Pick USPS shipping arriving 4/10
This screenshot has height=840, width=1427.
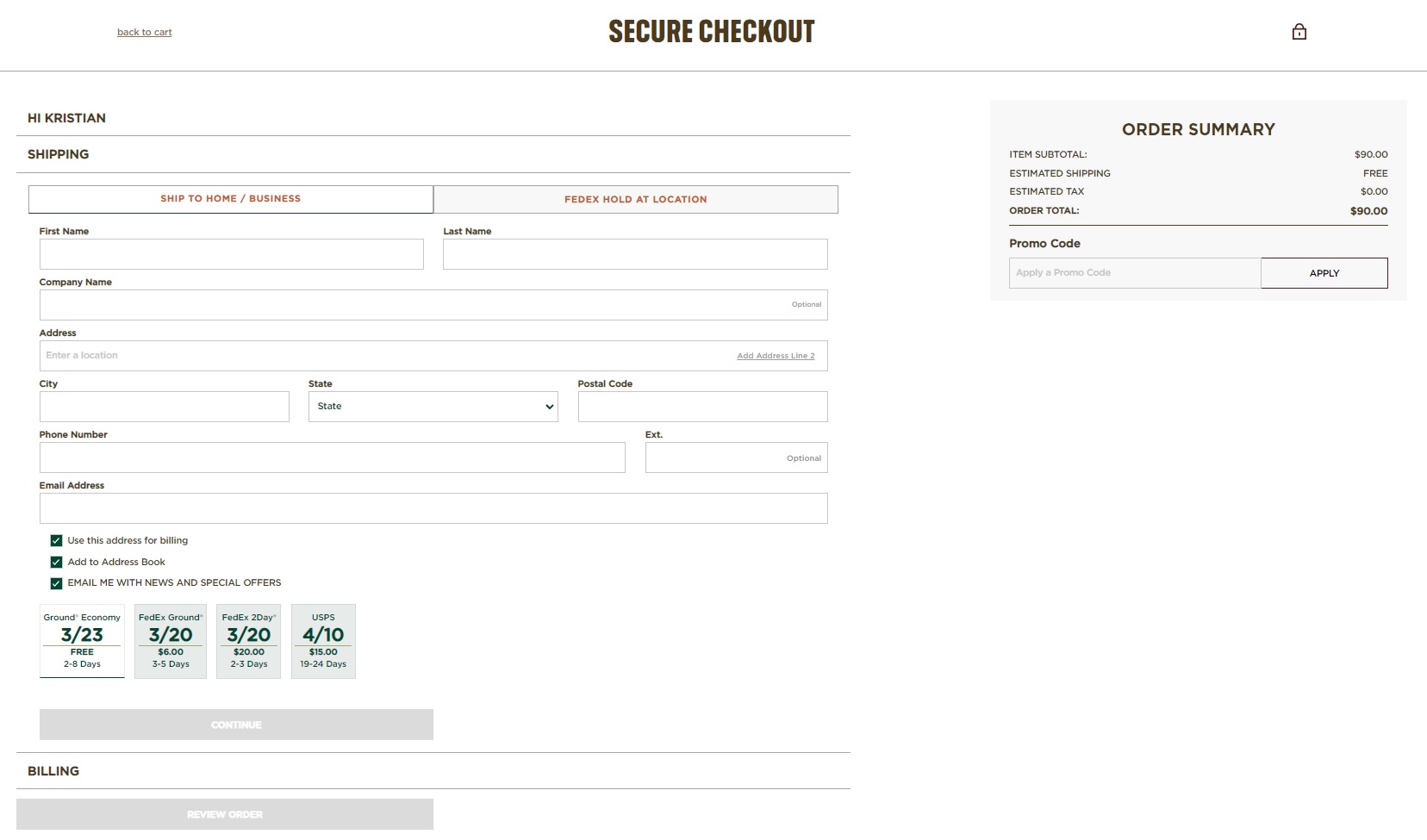tap(323, 641)
